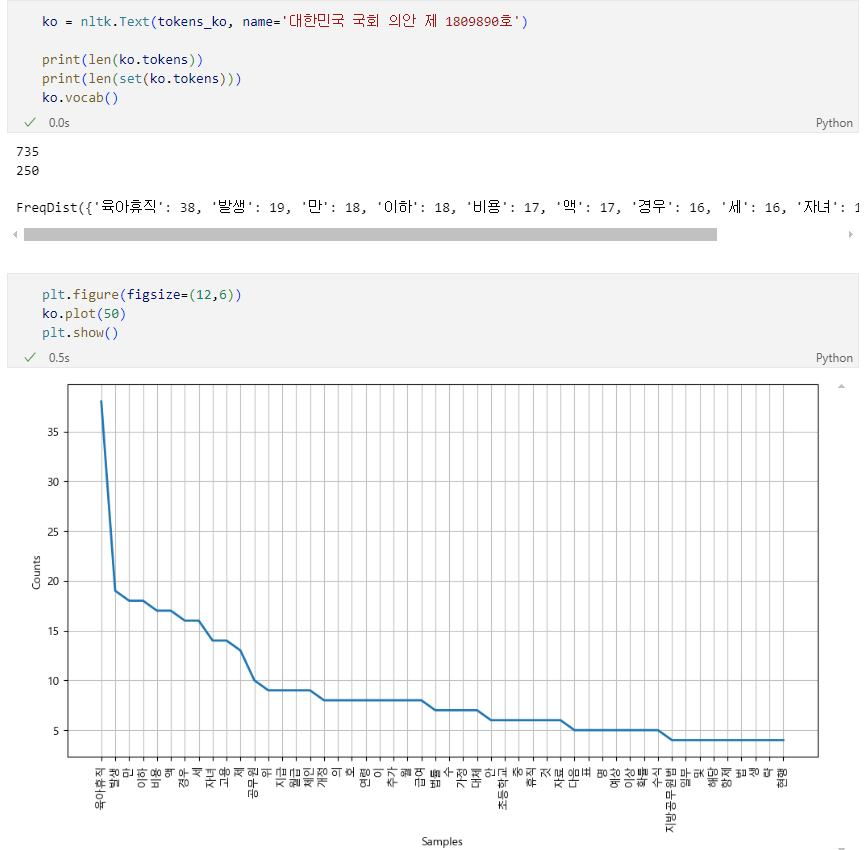Click the 0.5s execution time of the plot cell
Image resolution: width=865 pixels, height=850 pixels.
[x=59, y=358]
